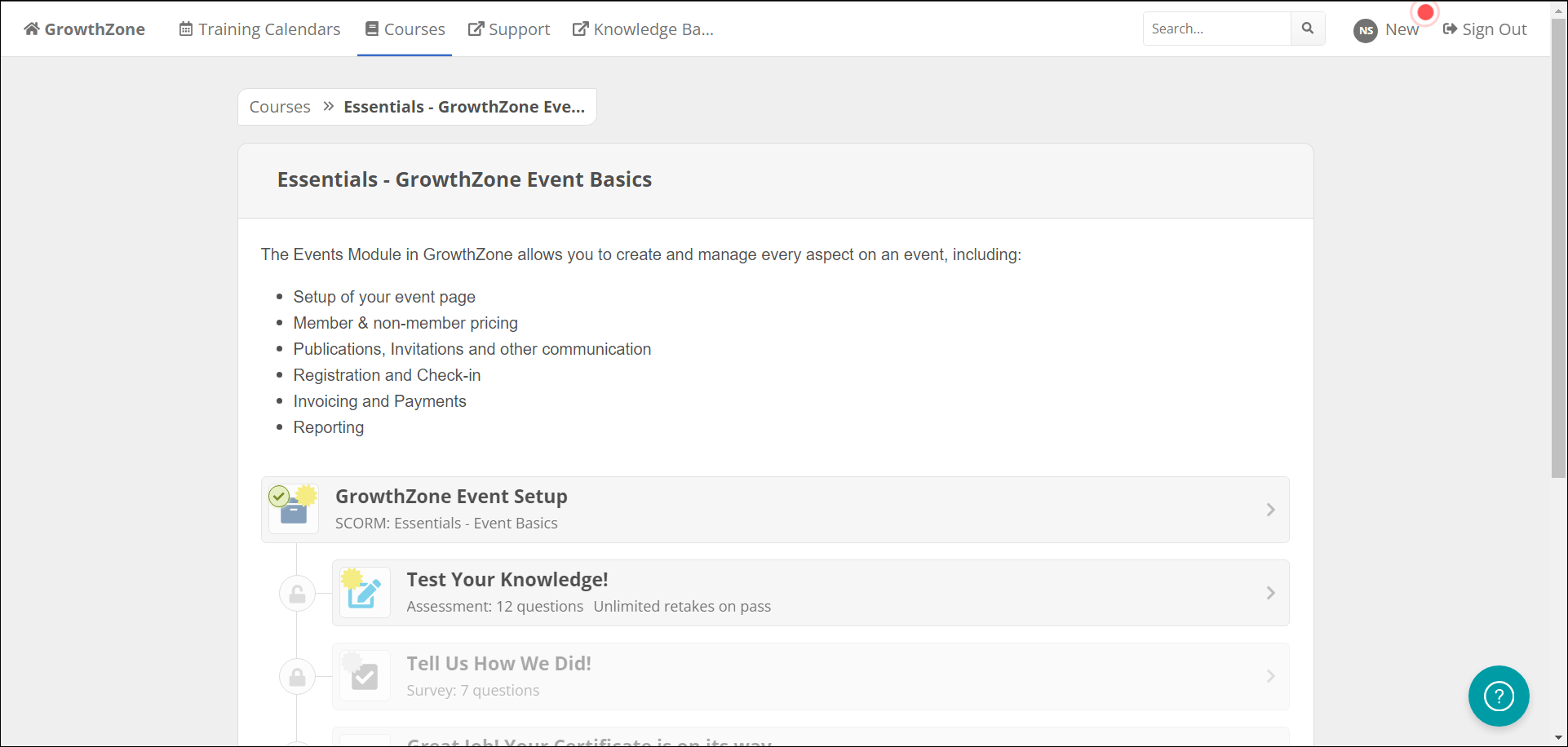Click the Sign Out link
This screenshot has width=1568, height=747.
point(1485,29)
